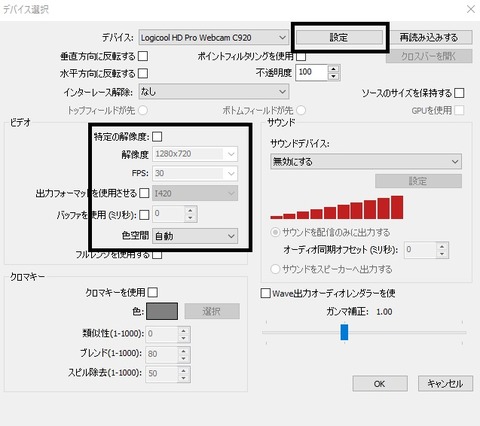Click the 設定 button next to device
Image resolution: width=480 pixels, height=426 pixels.
[x=339, y=37]
